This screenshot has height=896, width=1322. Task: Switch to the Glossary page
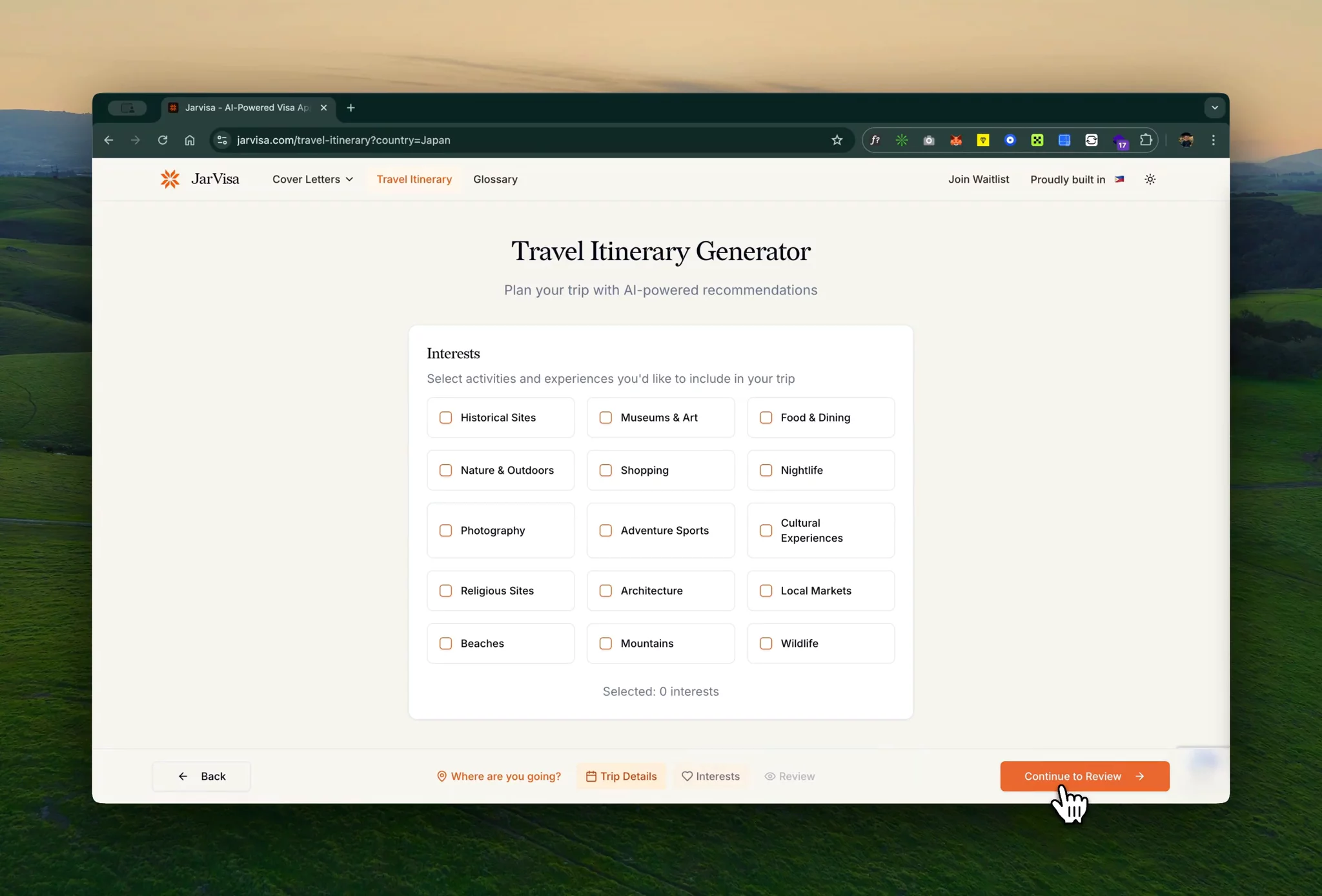[494, 179]
